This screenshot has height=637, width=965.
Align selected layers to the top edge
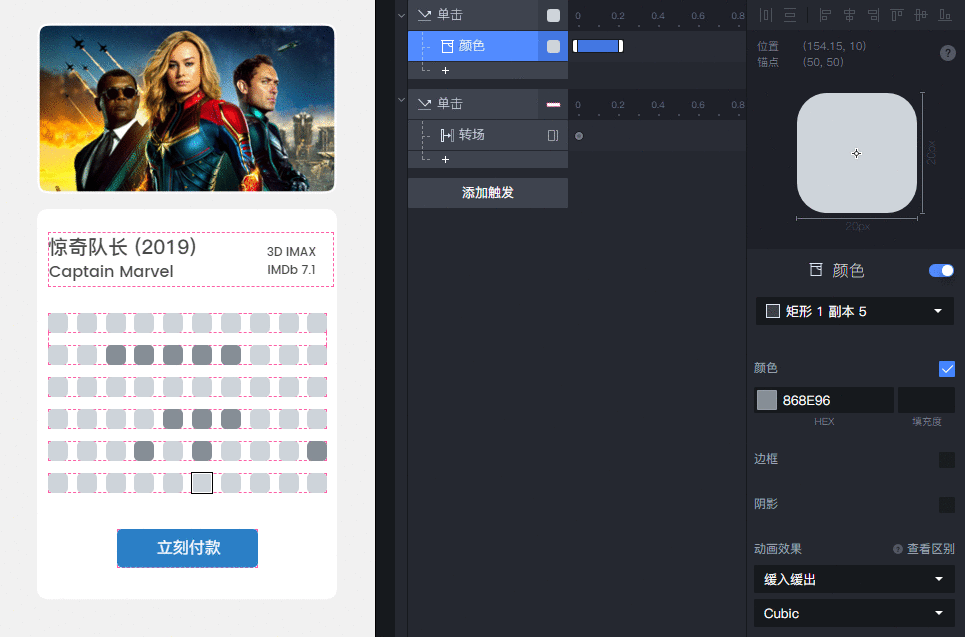click(897, 15)
